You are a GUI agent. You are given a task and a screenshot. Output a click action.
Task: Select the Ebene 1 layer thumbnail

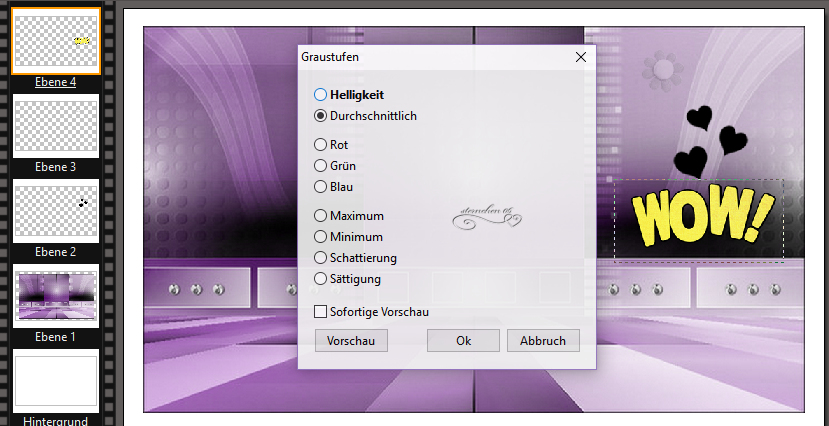coord(56,296)
